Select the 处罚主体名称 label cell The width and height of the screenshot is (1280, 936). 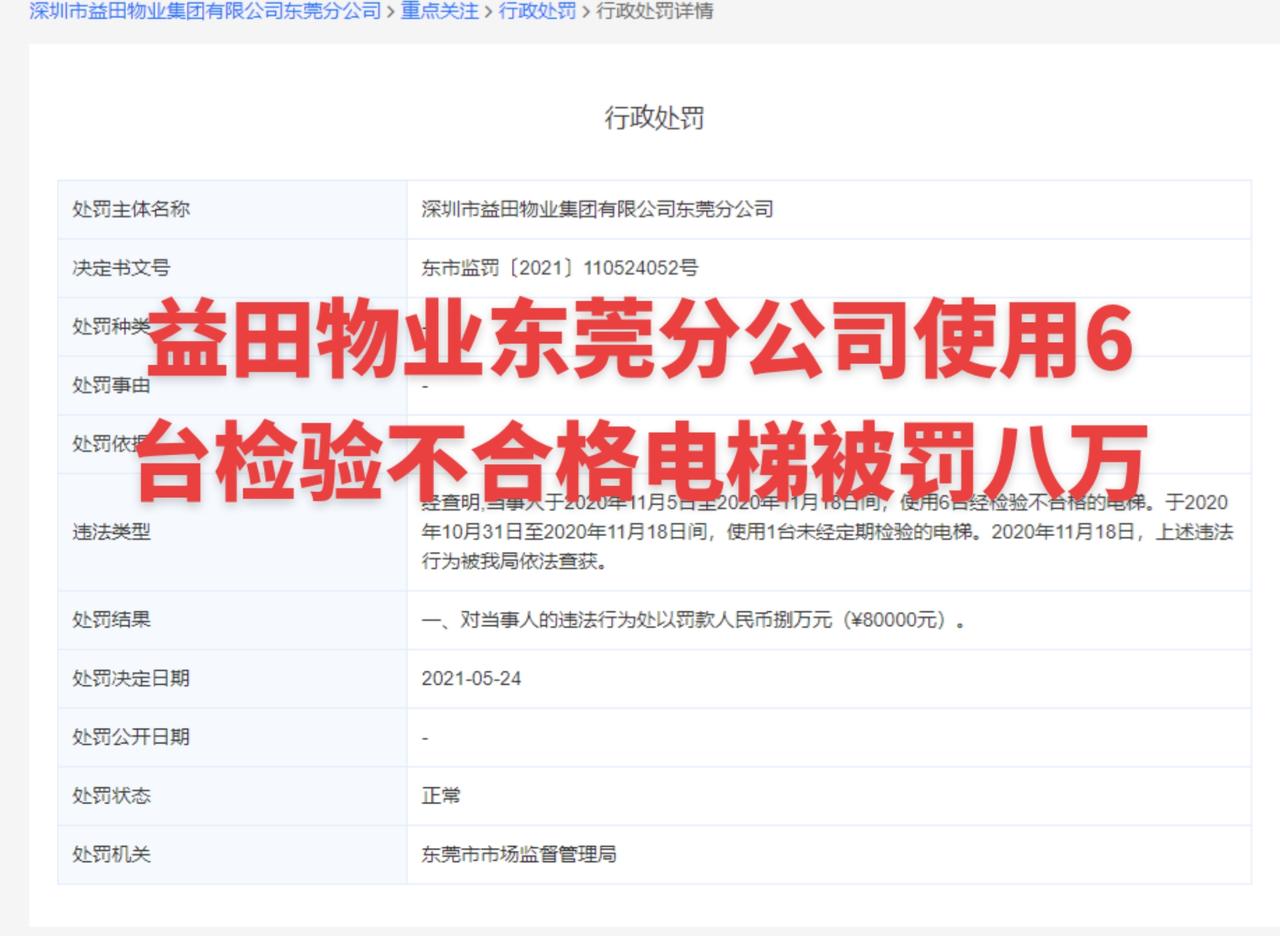click(x=232, y=209)
